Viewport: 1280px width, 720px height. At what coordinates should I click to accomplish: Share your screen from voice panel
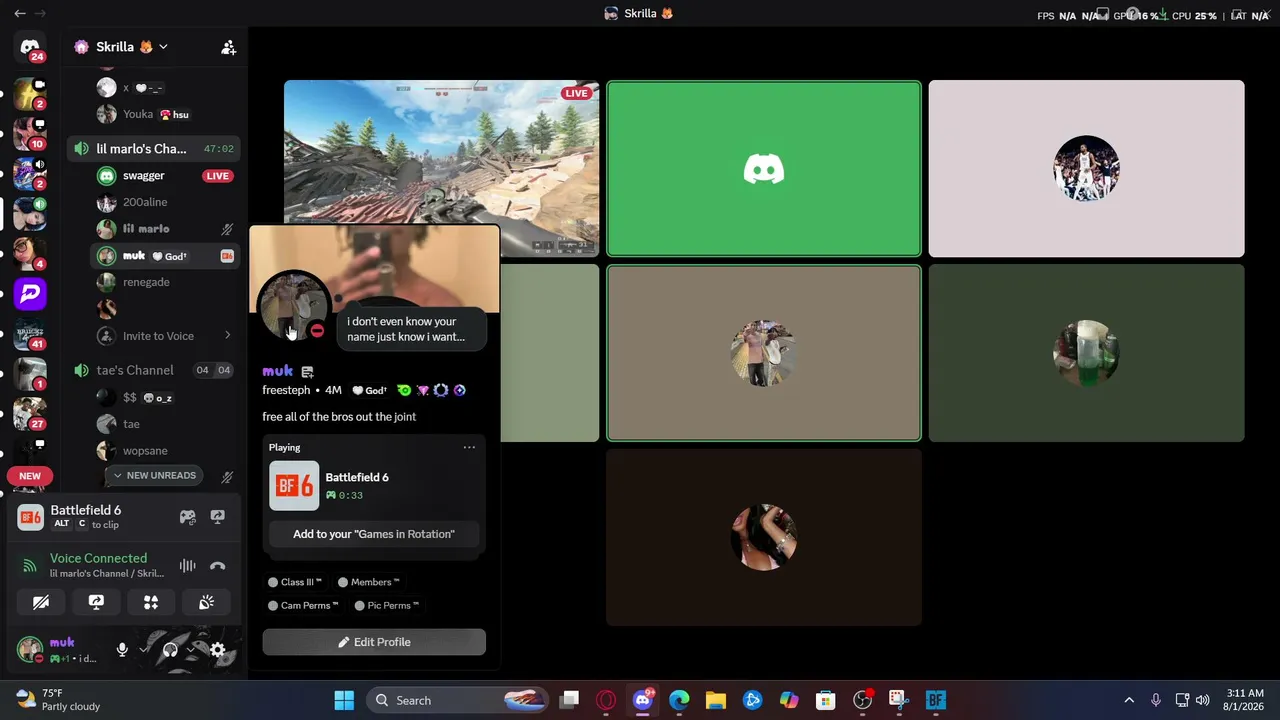pos(96,602)
